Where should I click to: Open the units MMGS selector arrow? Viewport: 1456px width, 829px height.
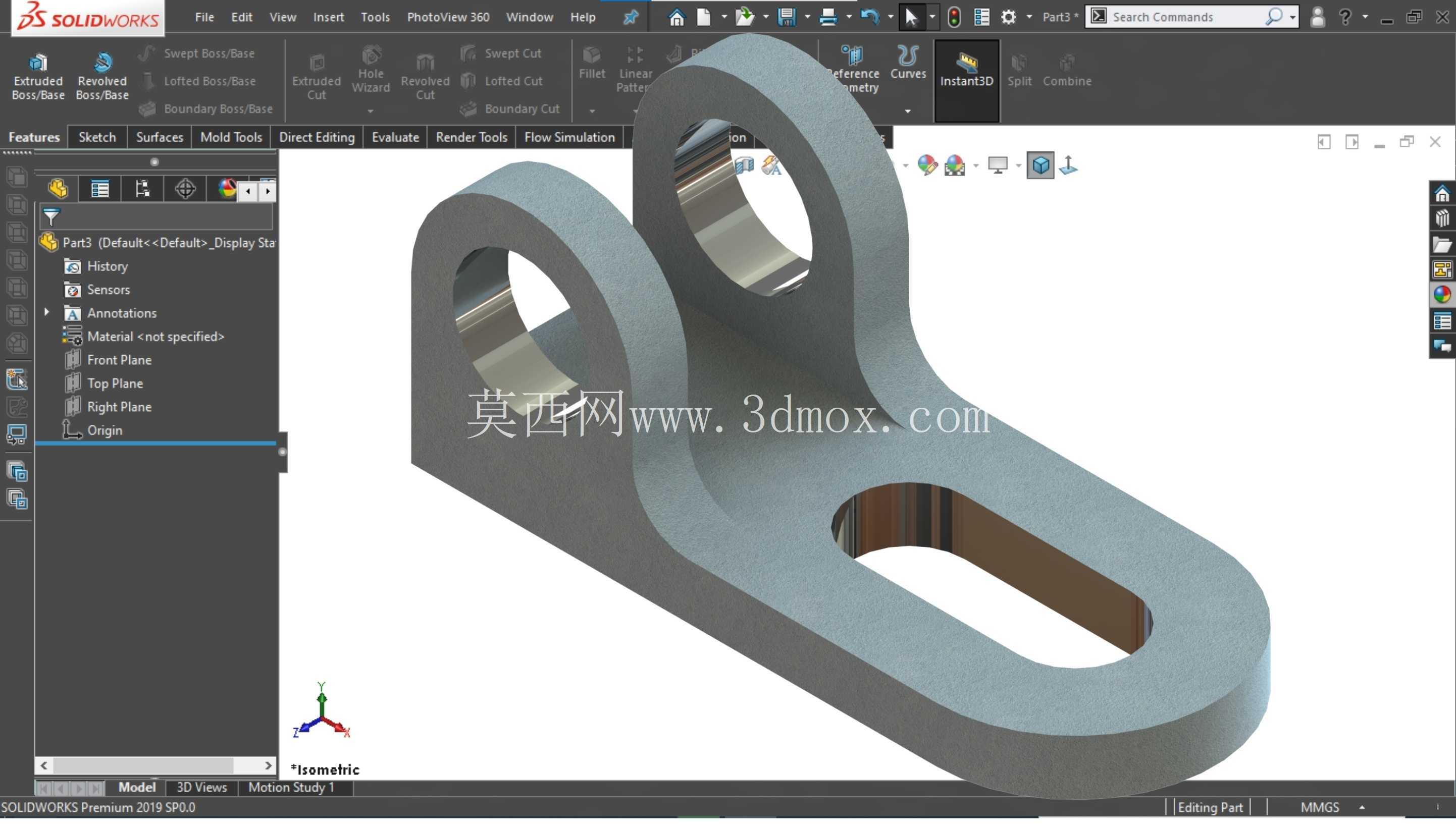click(x=1362, y=807)
